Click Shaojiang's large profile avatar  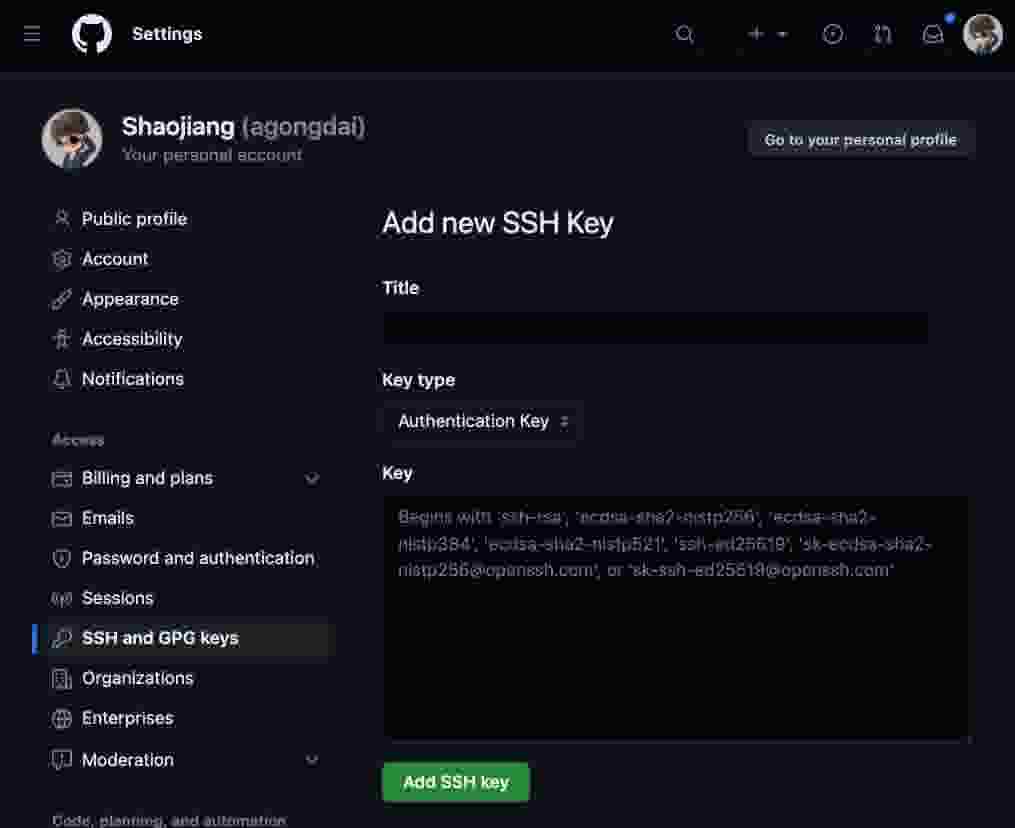tap(72, 139)
